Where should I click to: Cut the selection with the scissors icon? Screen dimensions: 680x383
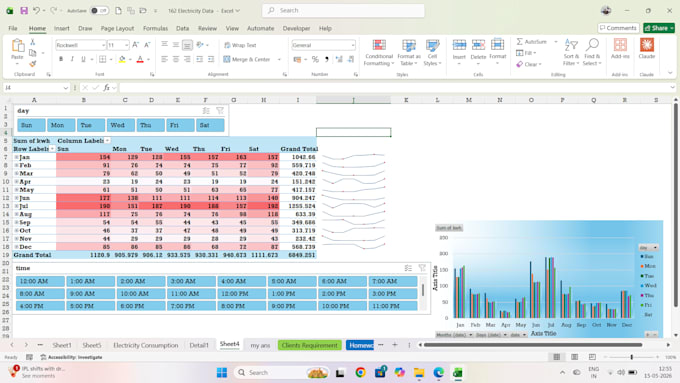pyautogui.click(x=33, y=42)
